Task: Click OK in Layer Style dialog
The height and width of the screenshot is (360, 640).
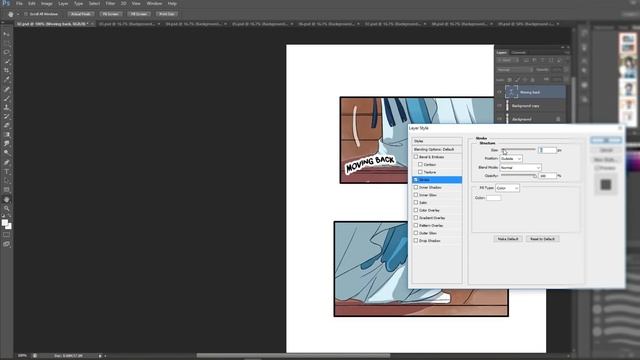Action: pos(606,140)
